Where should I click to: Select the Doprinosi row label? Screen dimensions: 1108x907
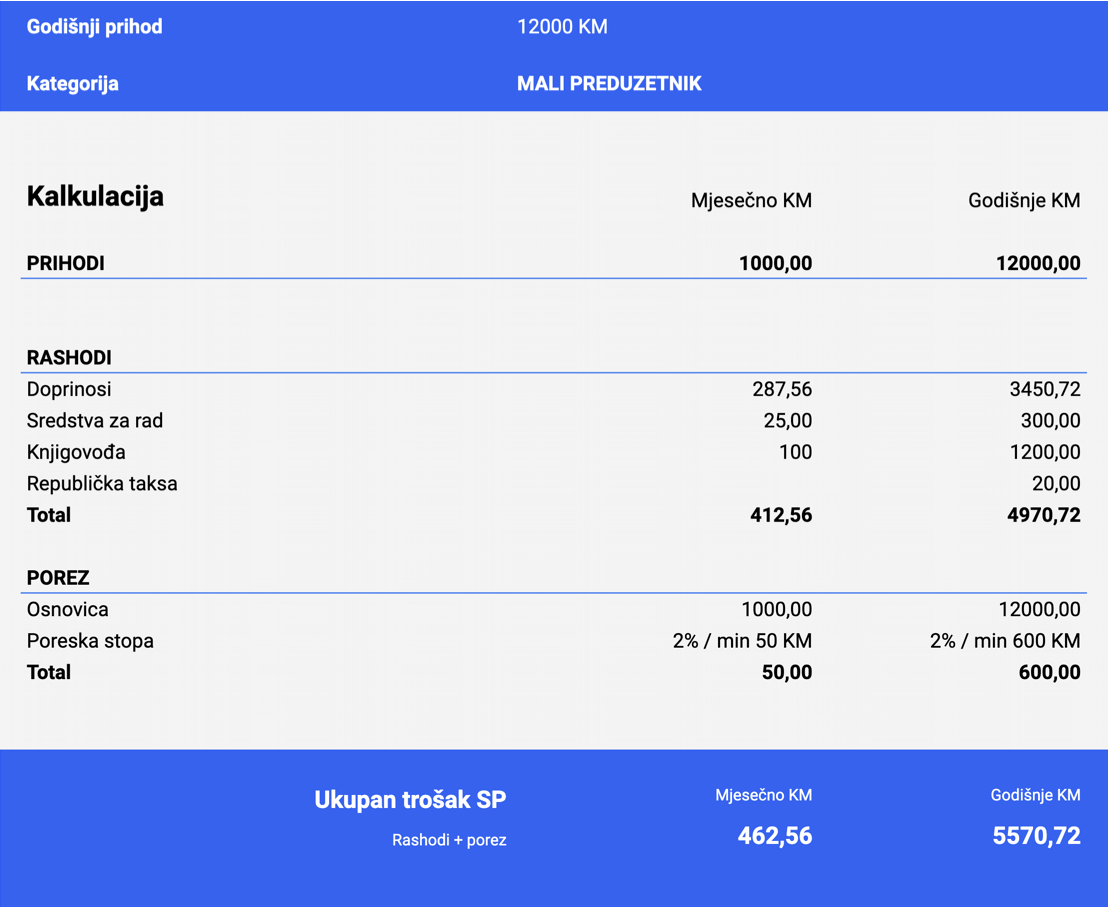(69, 389)
